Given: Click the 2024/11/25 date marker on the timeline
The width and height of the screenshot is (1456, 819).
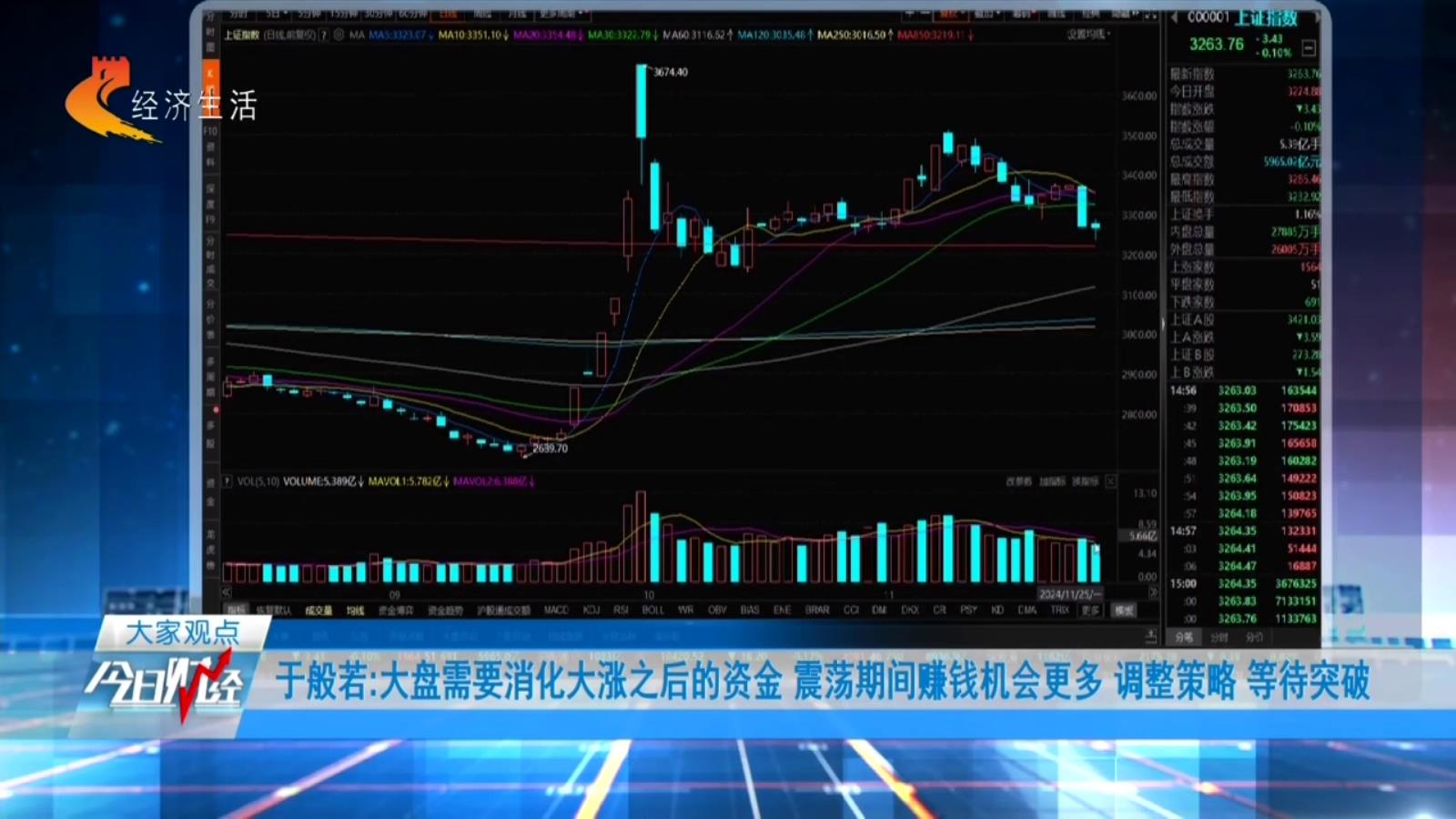Looking at the screenshot, I should pyautogui.click(x=1068, y=594).
